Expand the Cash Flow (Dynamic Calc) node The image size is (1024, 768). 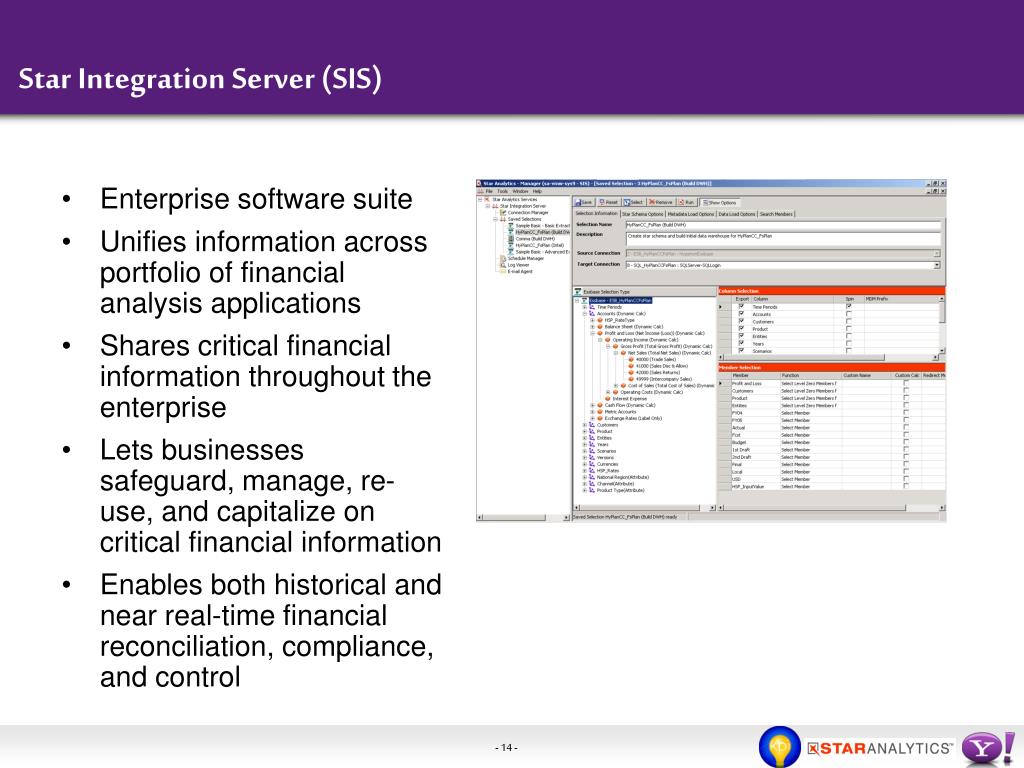click(593, 405)
